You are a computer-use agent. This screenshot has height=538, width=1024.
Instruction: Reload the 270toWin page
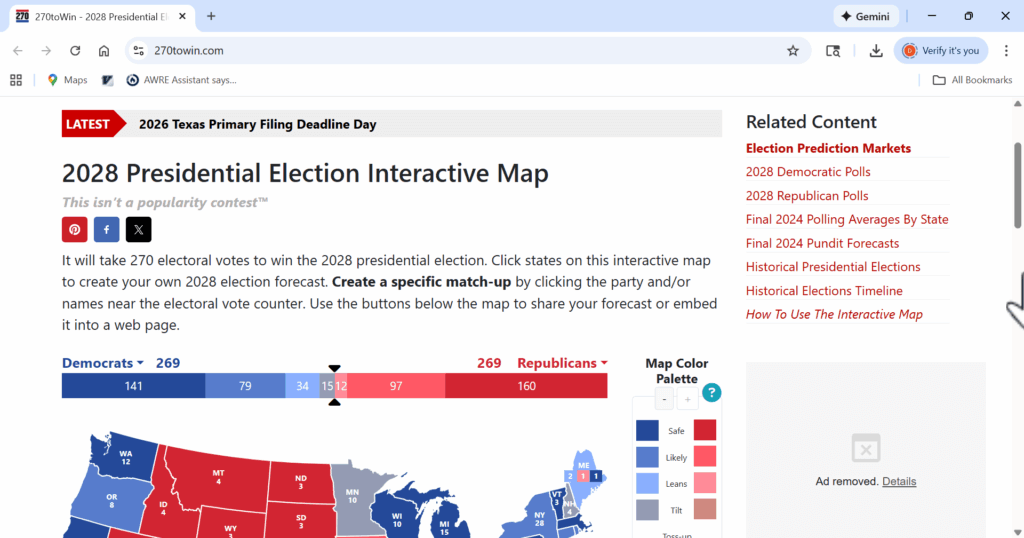[75, 51]
